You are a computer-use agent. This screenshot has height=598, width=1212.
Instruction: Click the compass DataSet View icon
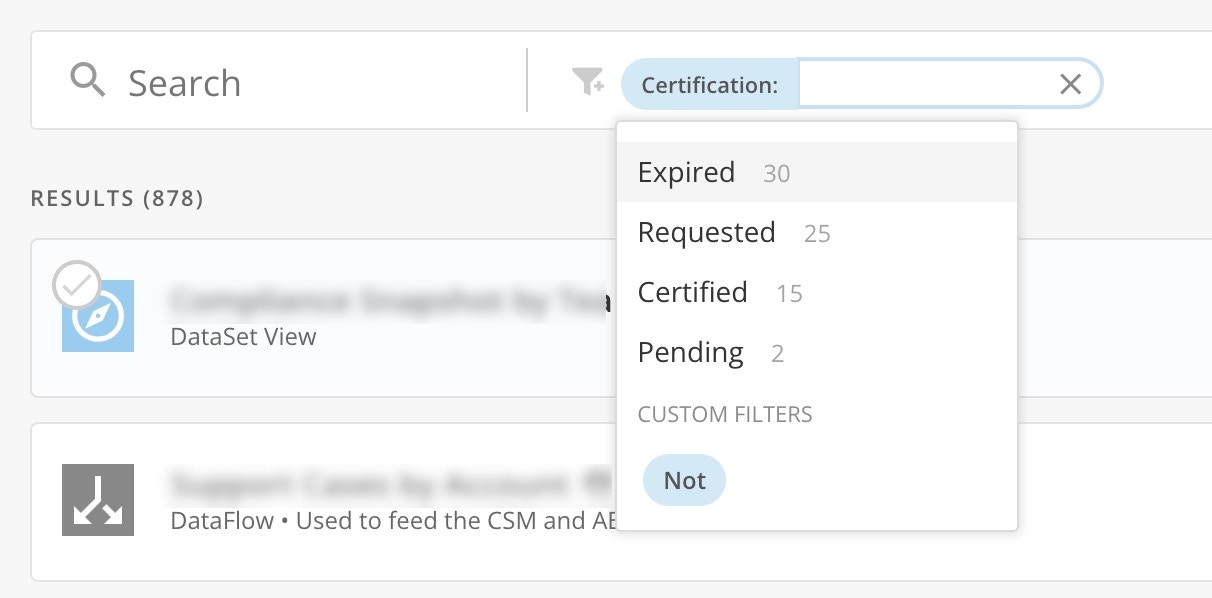pos(97,317)
